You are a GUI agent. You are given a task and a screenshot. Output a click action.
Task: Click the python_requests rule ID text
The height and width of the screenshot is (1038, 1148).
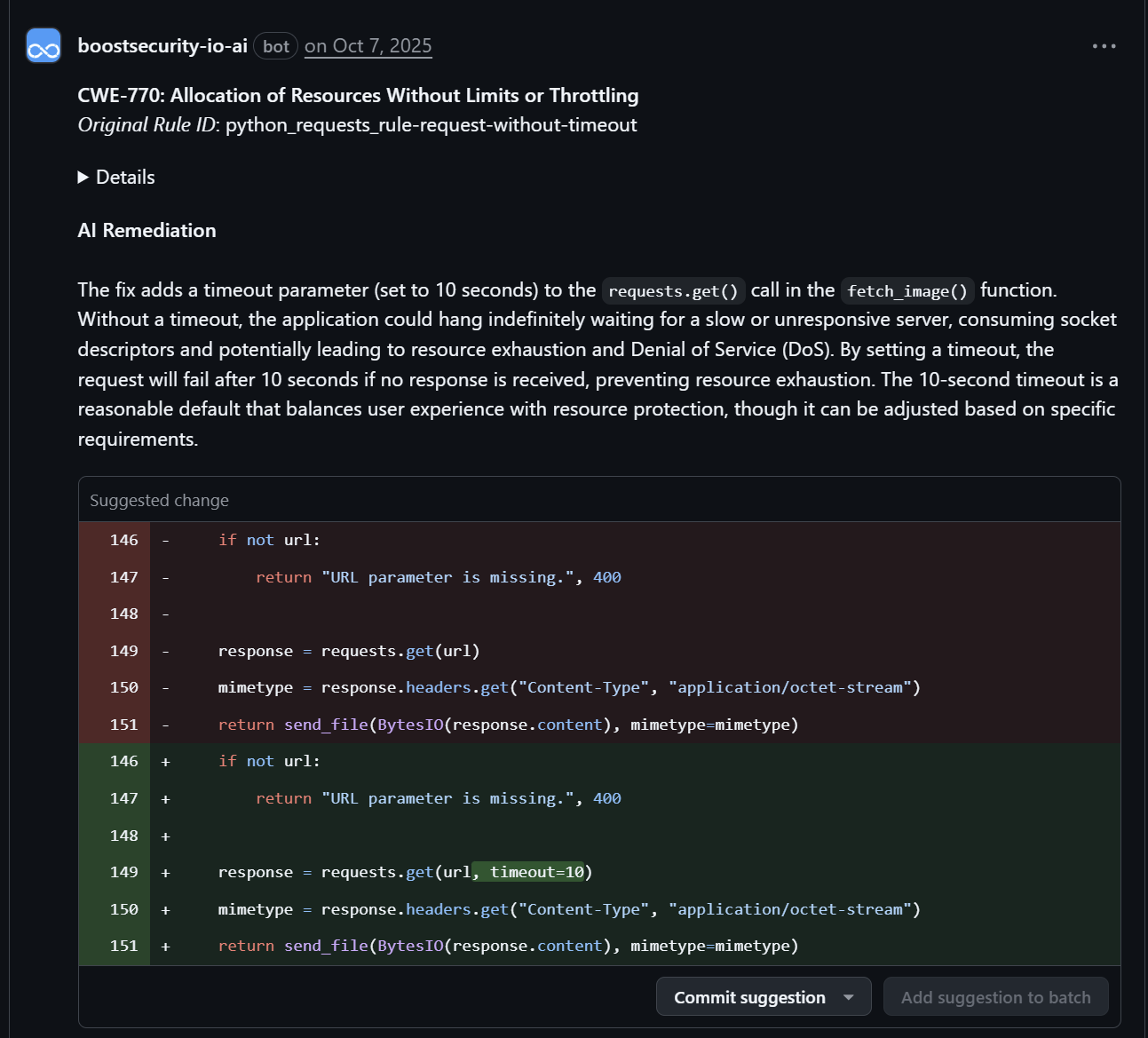click(x=431, y=125)
